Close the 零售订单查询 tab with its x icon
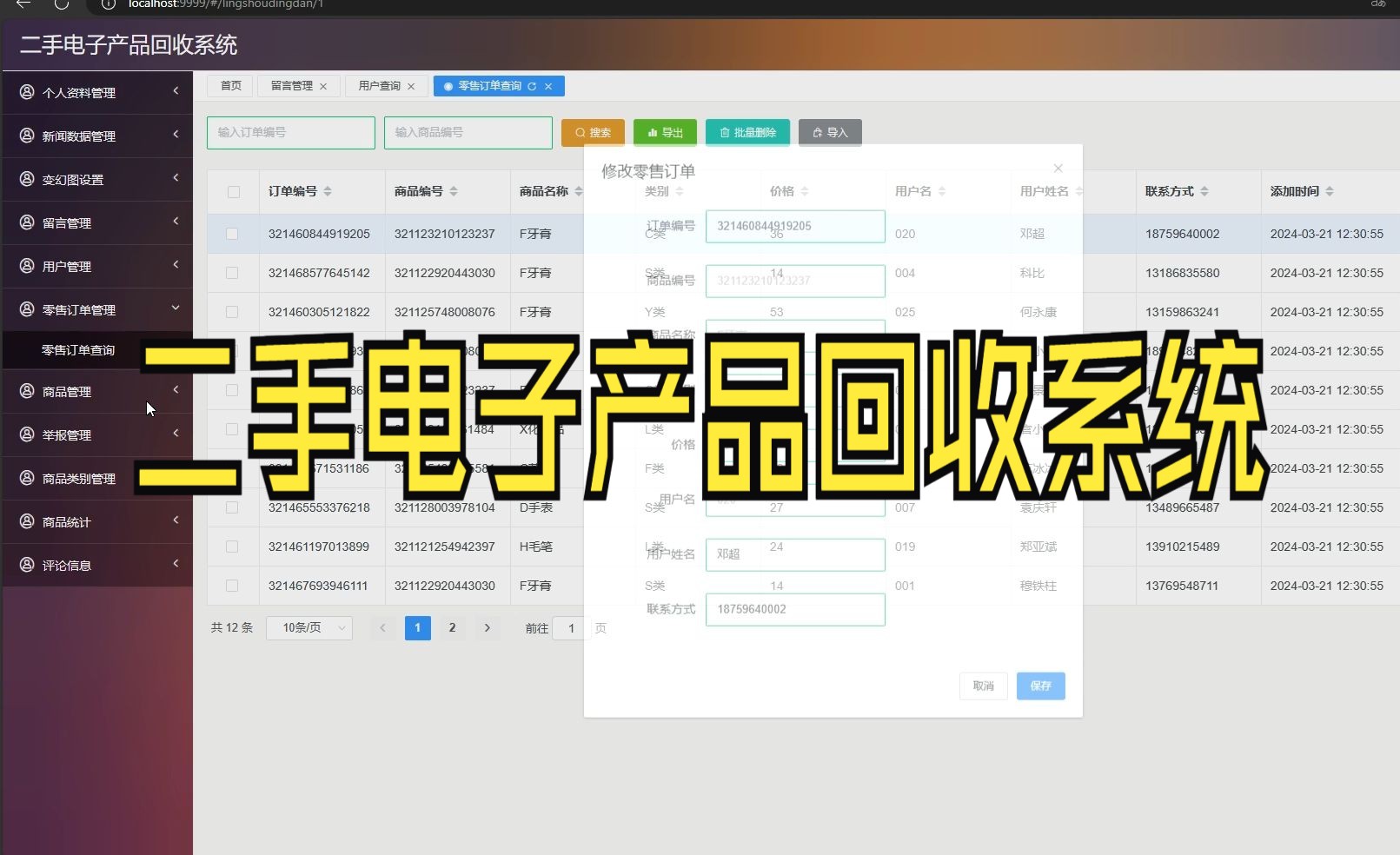The height and width of the screenshot is (855, 1400). pos(548,86)
